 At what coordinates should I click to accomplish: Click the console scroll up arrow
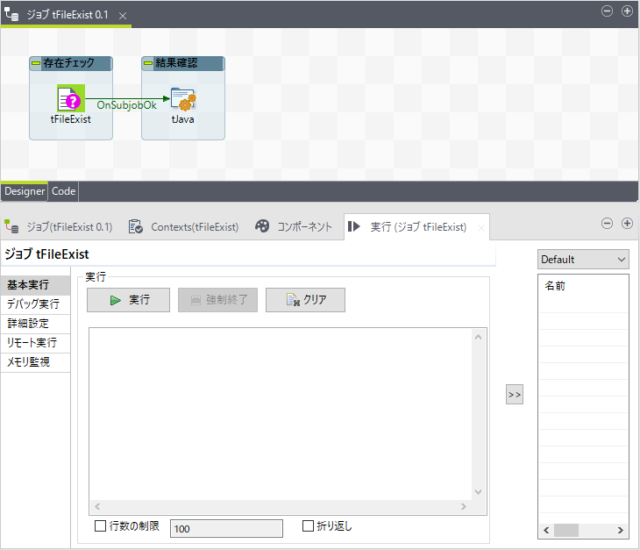coord(478,337)
